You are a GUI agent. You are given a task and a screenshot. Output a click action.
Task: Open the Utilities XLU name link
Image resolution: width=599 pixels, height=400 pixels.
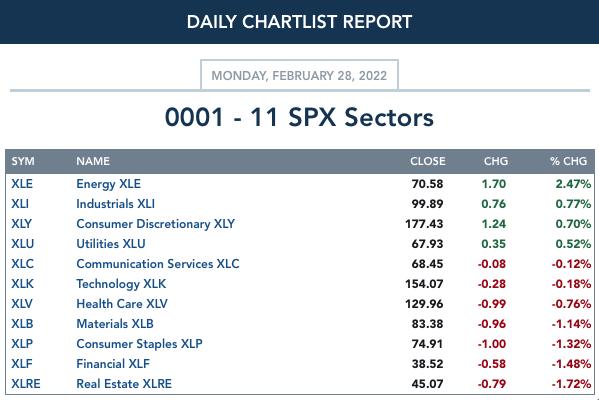click(x=111, y=244)
